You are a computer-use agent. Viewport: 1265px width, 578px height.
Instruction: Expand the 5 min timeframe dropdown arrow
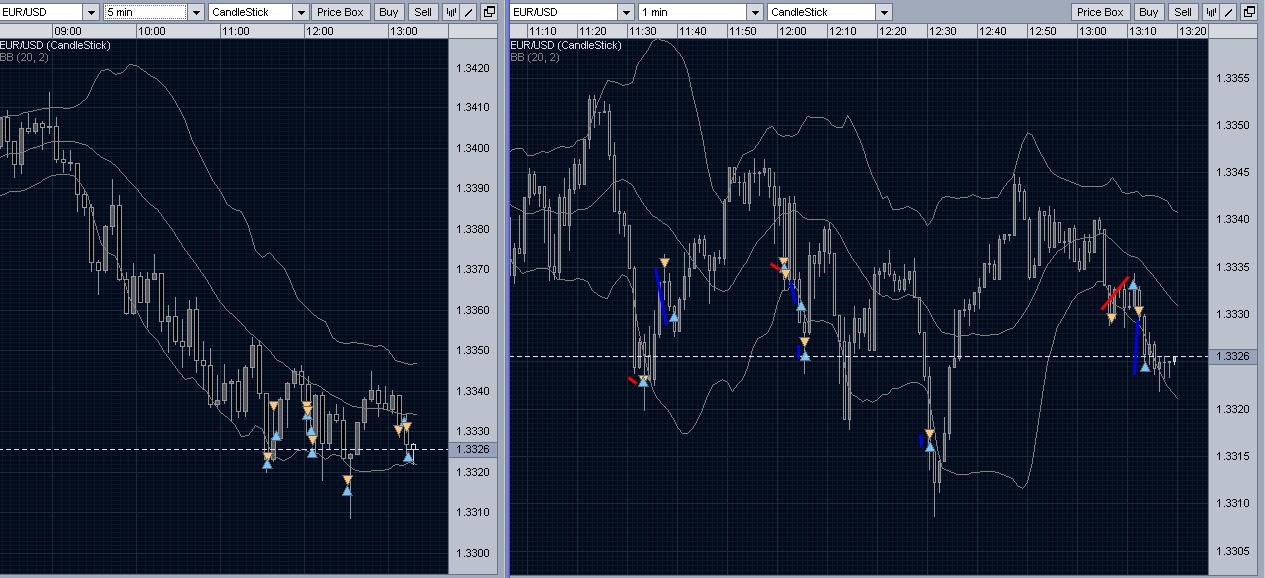point(195,12)
